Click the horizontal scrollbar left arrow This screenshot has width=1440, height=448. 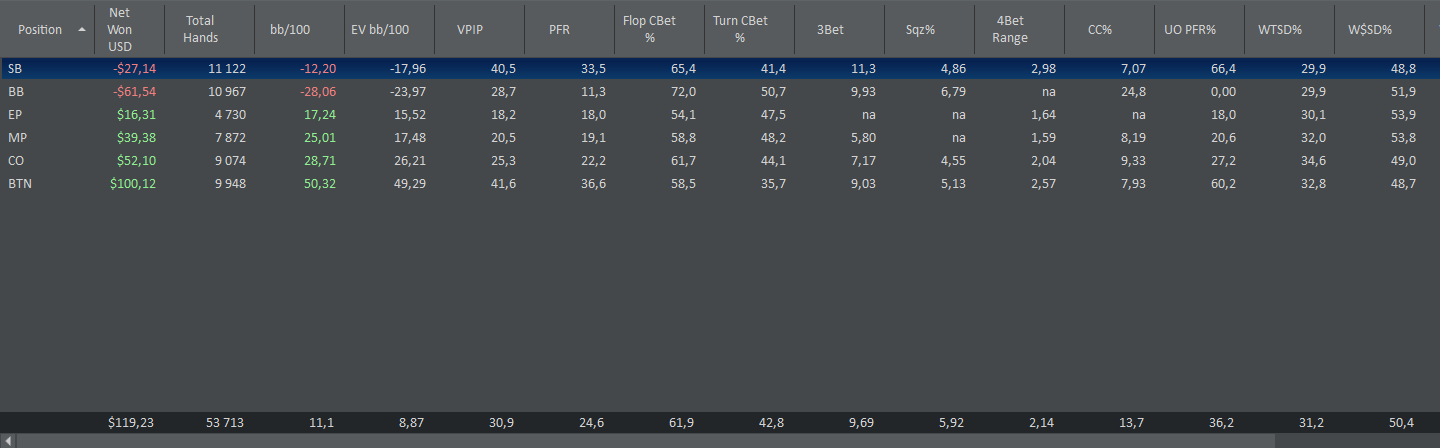click(8, 440)
